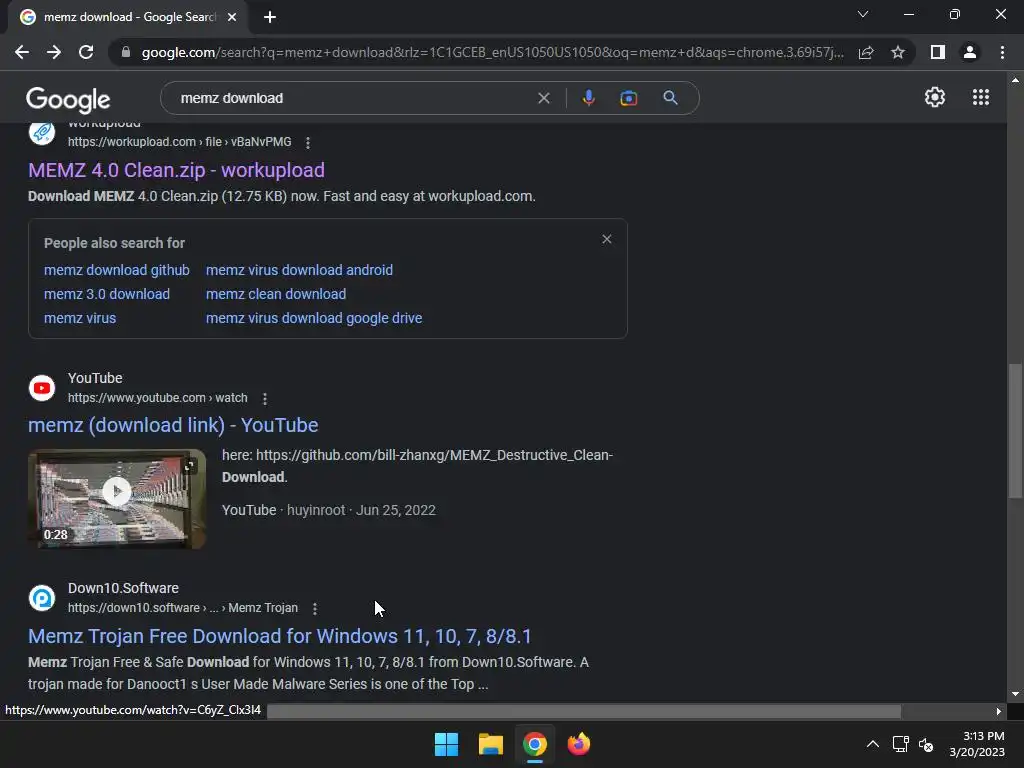
Task: Select the YouTube · huyinroot source text
Action: [283, 510]
